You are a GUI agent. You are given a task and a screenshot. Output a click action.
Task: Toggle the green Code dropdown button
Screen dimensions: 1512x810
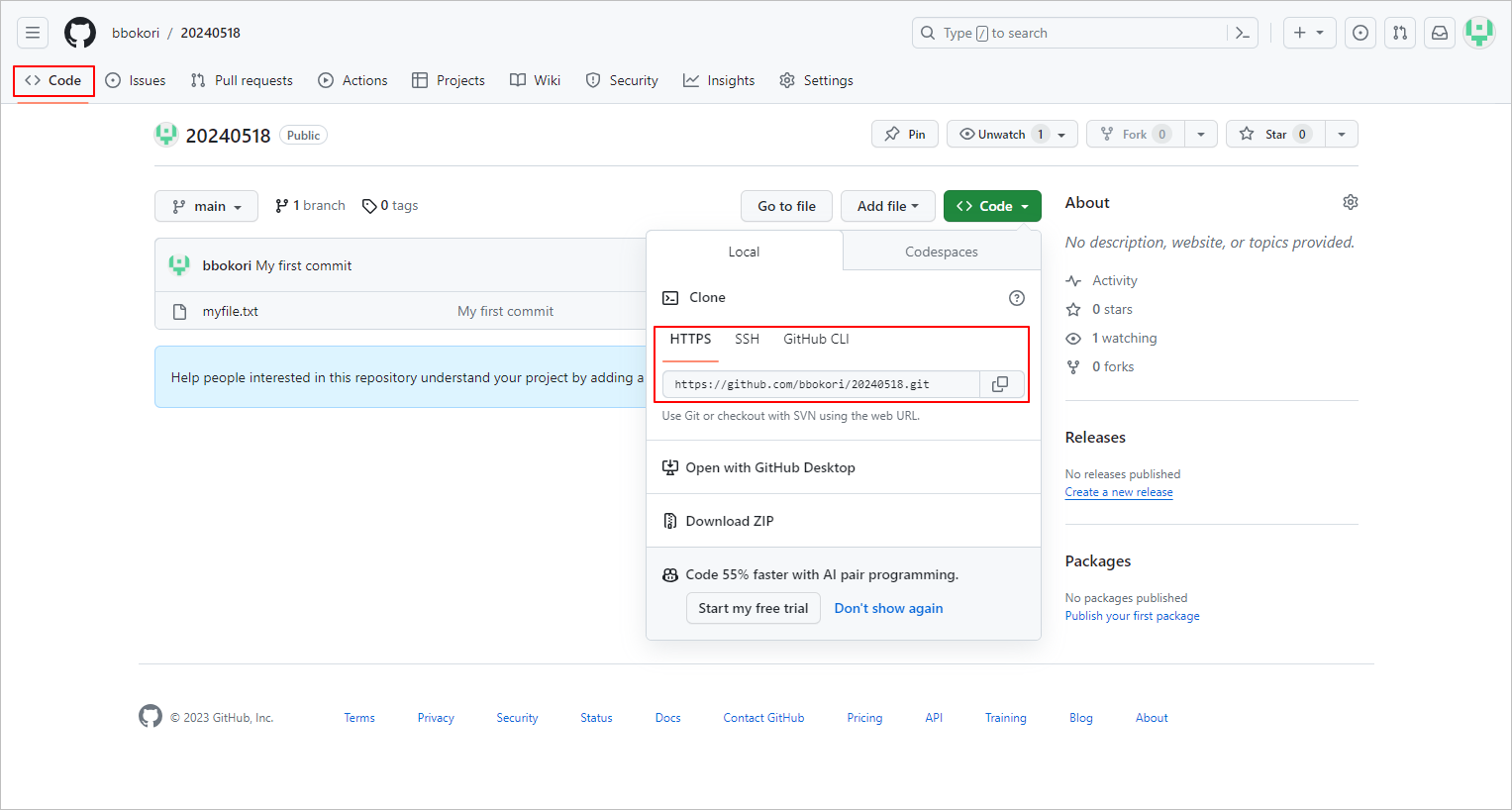[x=992, y=206]
